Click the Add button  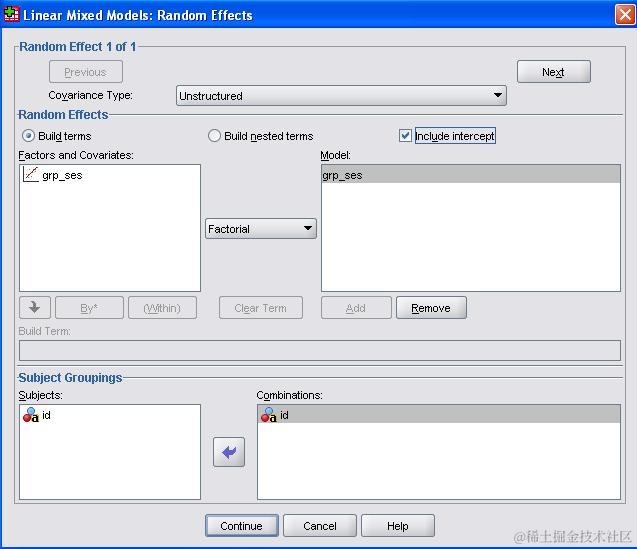(356, 308)
